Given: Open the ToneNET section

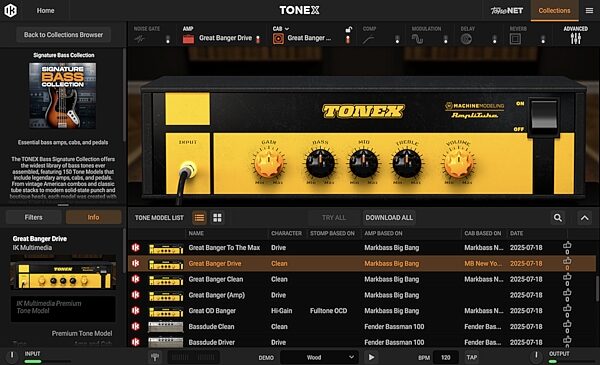Looking at the screenshot, I should click(x=507, y=11).
